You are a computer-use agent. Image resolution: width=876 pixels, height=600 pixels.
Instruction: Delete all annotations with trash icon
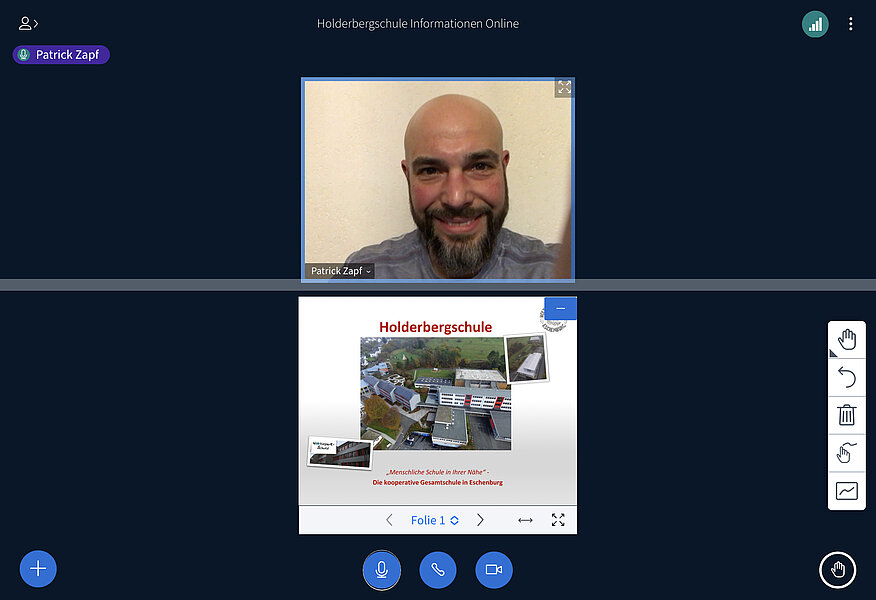(x=847, y=415)
